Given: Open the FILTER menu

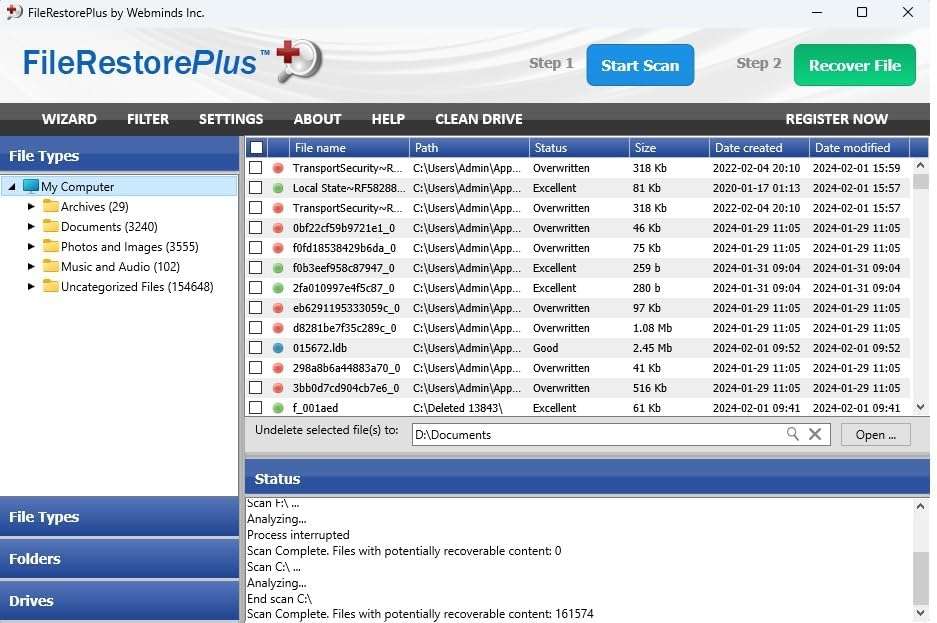Looking at the screenshot, I should (148, 119).
